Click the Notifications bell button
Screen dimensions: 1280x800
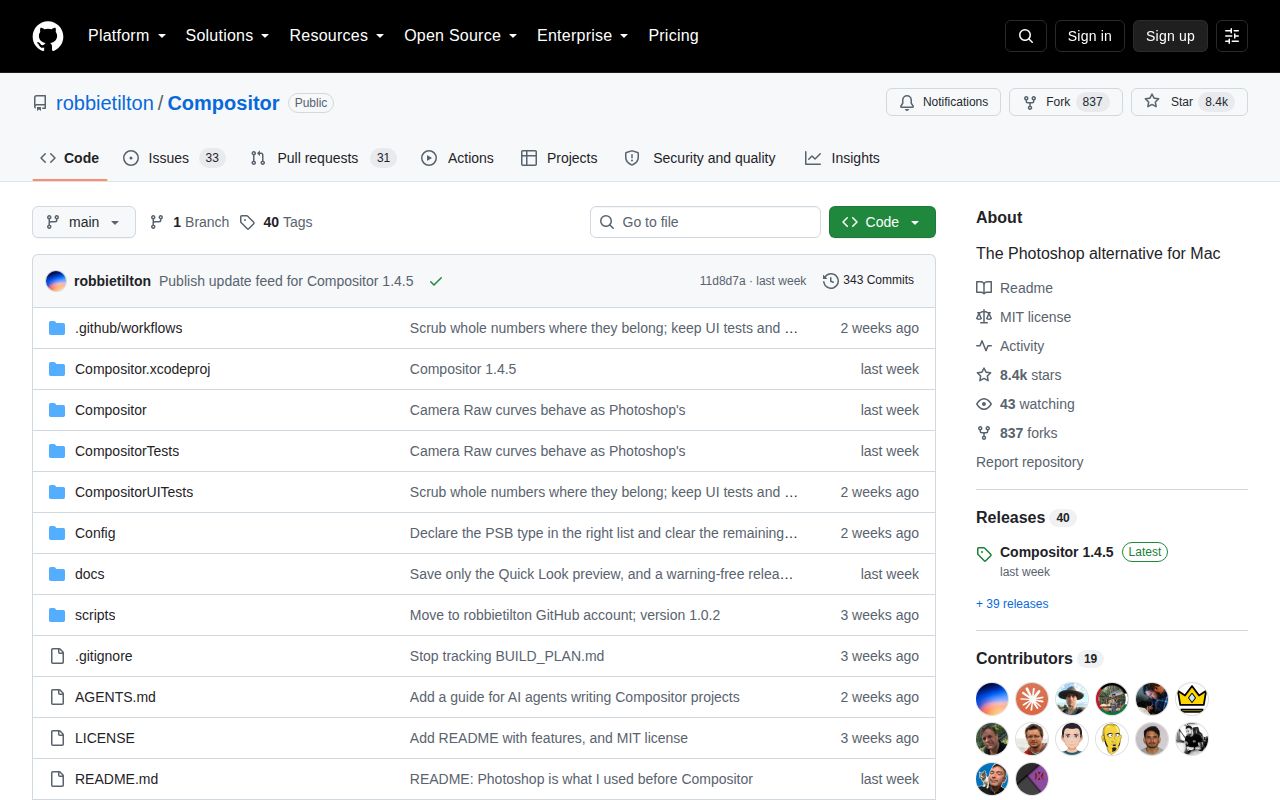tap(943, 102)
